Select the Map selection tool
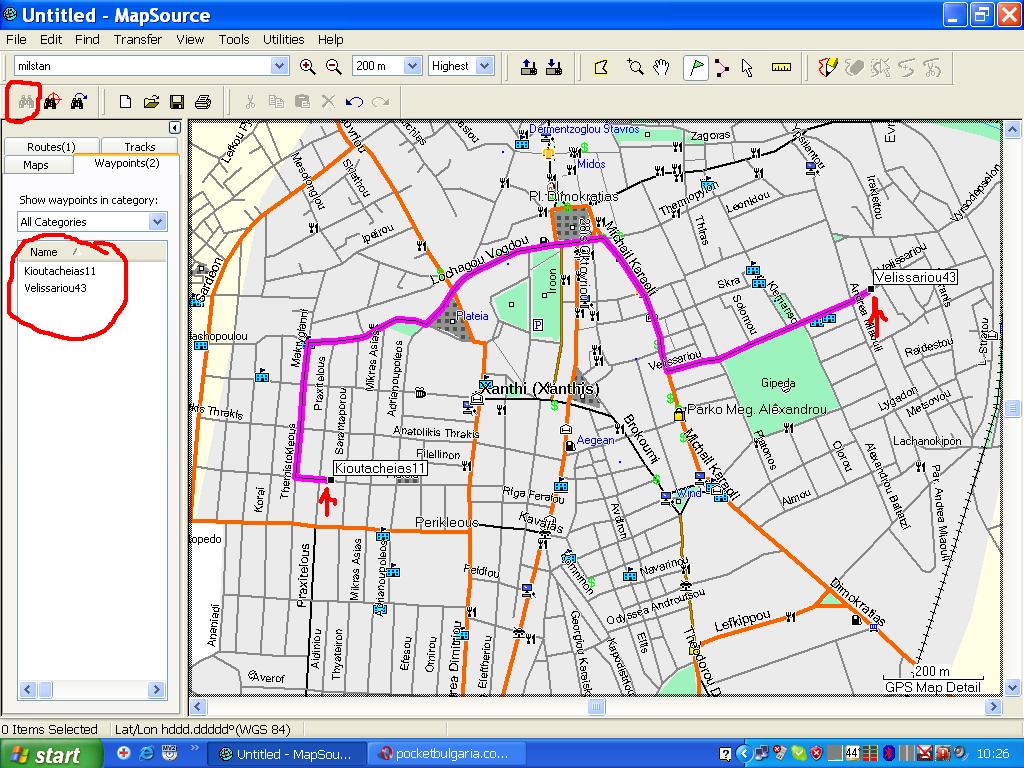The height and width of the screenshot is (768, 1024). pos(601,67)
